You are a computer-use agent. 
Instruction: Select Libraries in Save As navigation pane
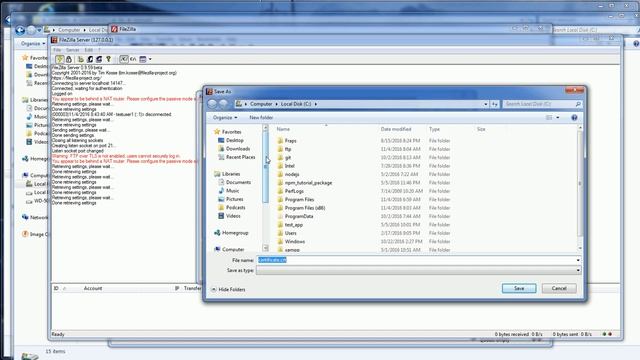point(231,174)
